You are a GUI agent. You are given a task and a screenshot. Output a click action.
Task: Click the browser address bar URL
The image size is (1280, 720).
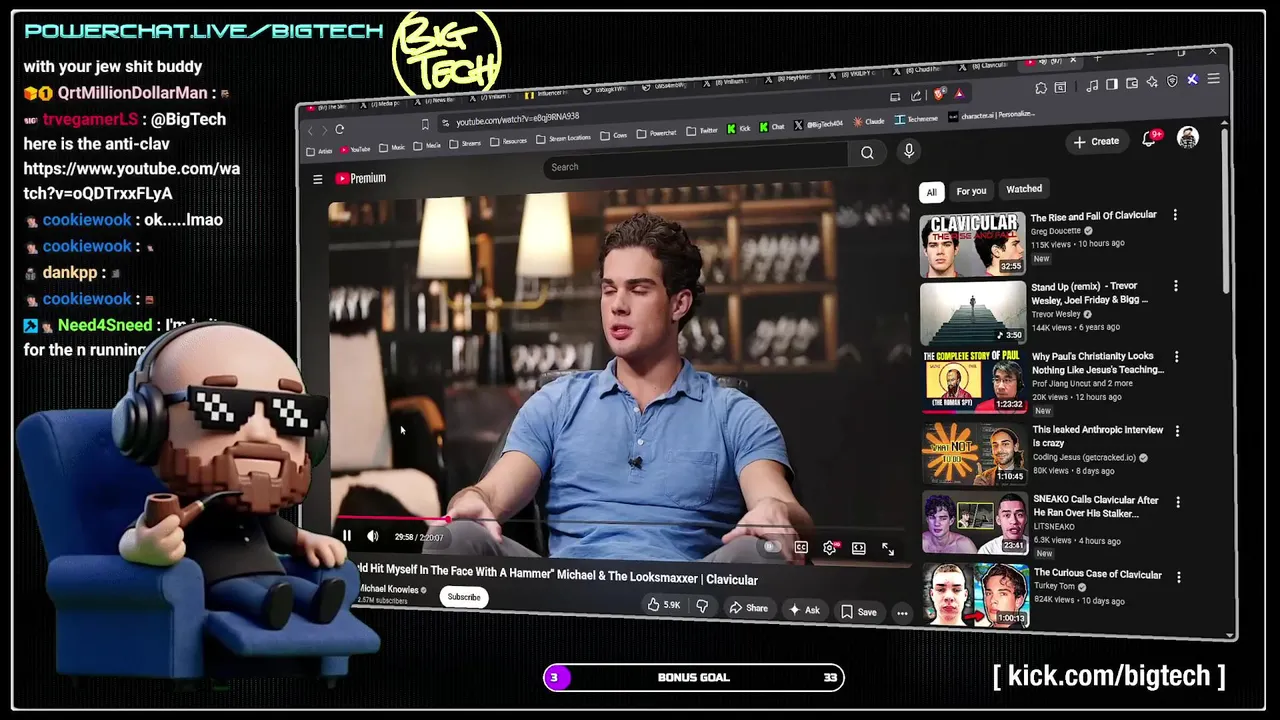pyautogui.click(x=517, y=120)
